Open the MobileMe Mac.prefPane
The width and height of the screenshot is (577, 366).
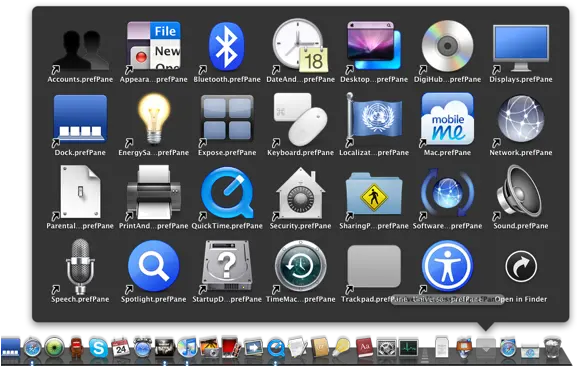pos(447,118)
